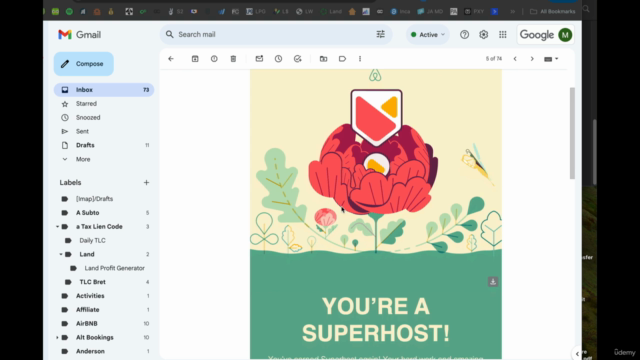
Task: Click in the Search mail field
Action: [x=276, y=34]
